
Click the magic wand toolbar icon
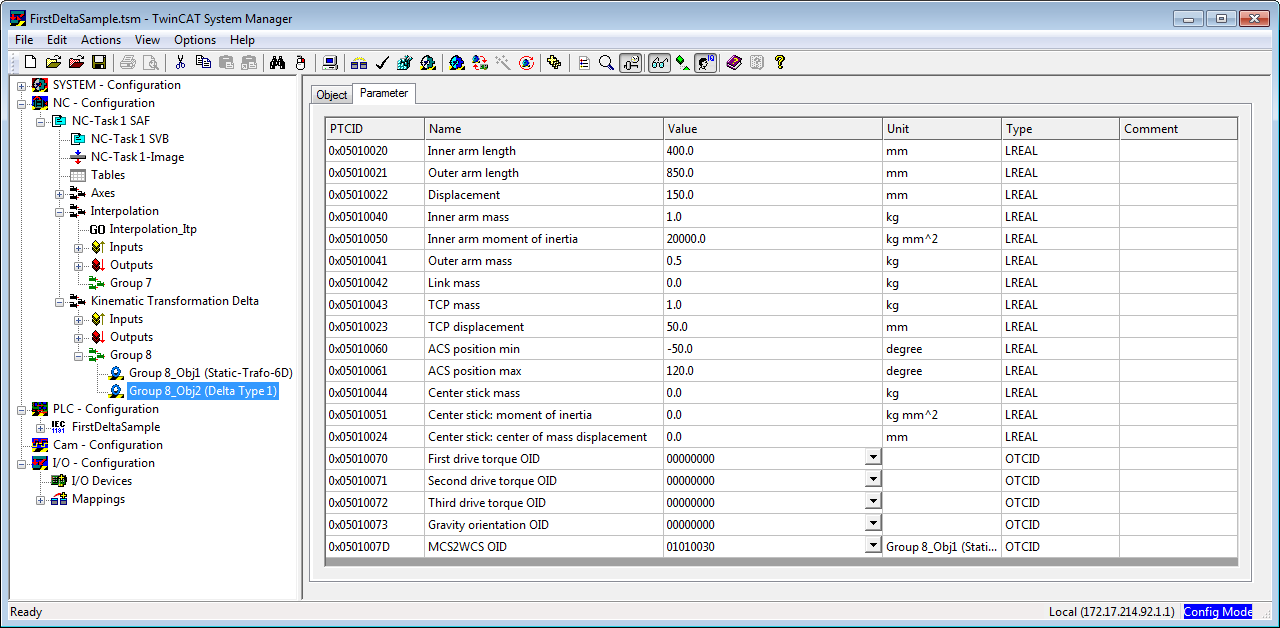click(x=503, y=62)
